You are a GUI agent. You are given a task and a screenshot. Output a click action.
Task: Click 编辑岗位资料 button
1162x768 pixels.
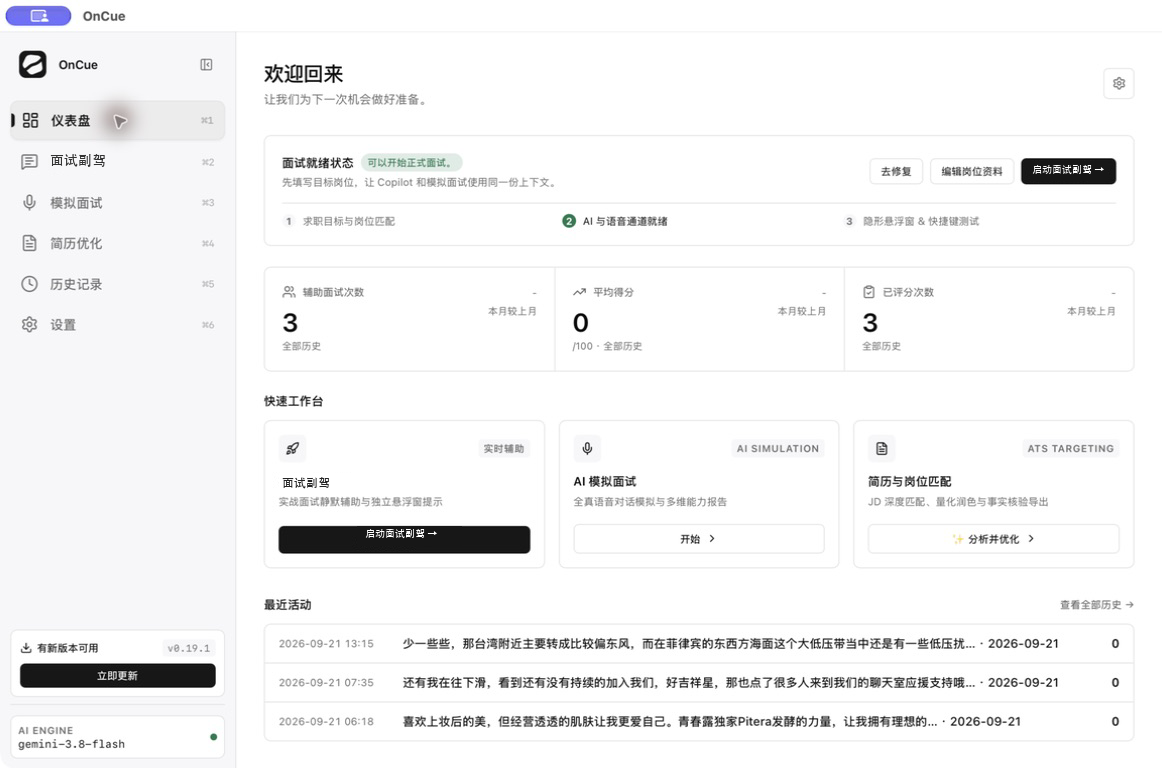tap(972, 171)
